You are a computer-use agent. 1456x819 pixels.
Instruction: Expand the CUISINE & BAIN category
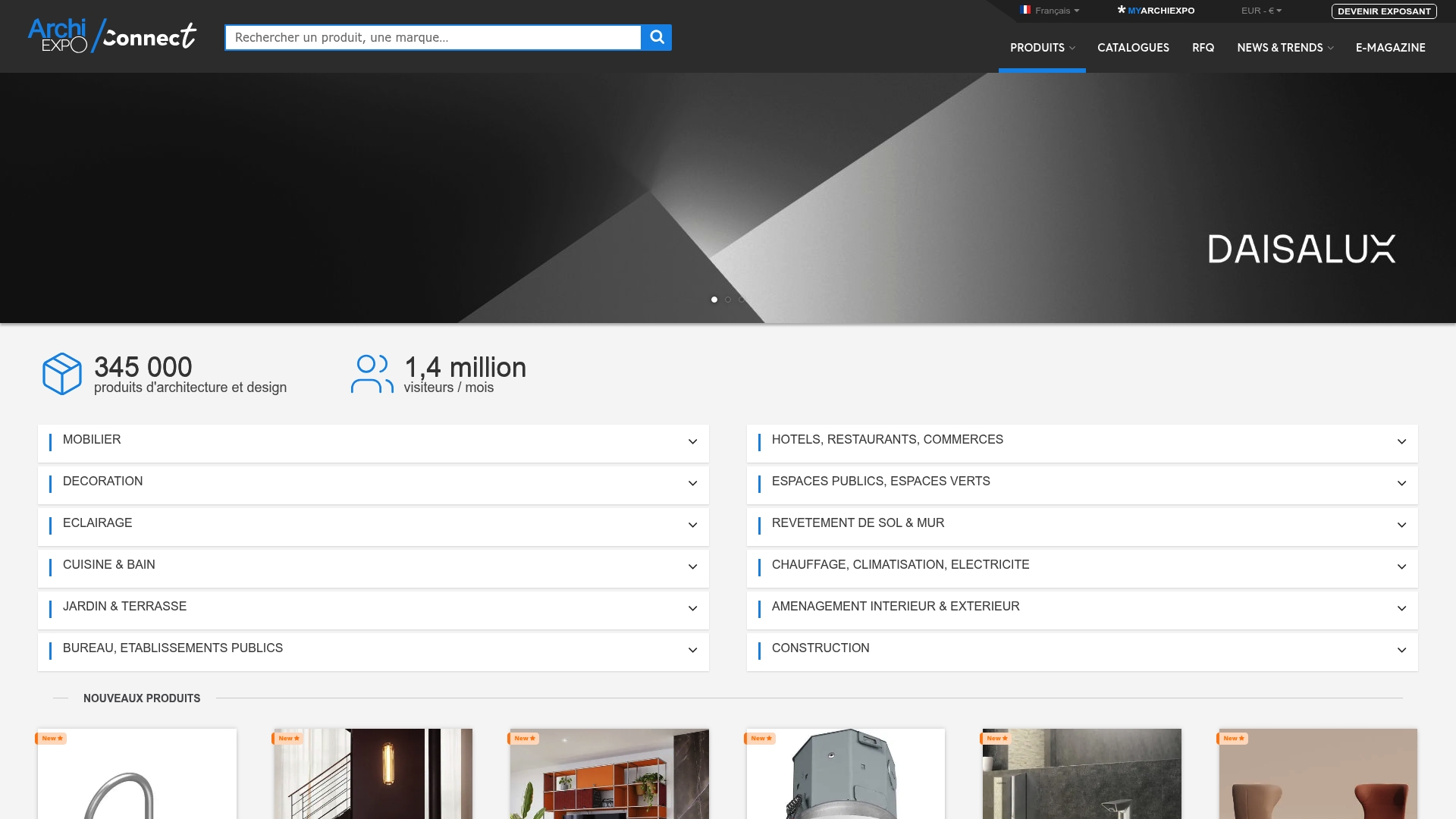[373, 568]
